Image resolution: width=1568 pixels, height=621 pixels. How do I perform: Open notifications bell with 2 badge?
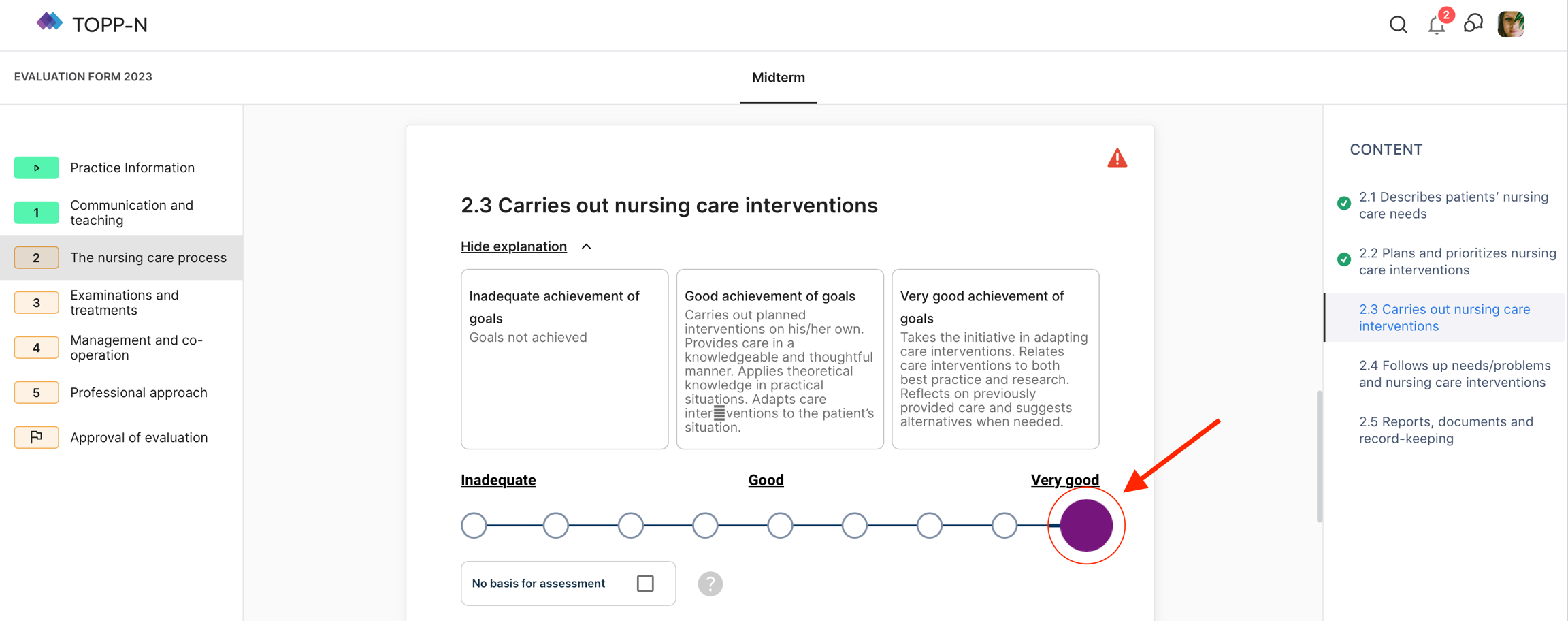click(1437, 25)
